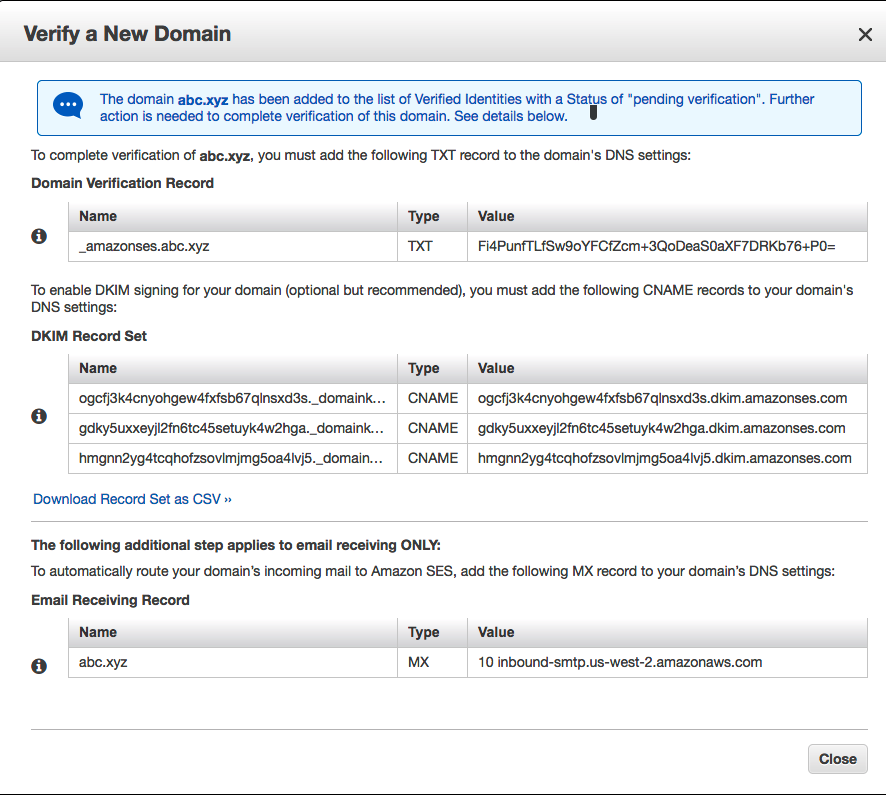Click the info icon beside DKIM Record Set

coord(39,416)
